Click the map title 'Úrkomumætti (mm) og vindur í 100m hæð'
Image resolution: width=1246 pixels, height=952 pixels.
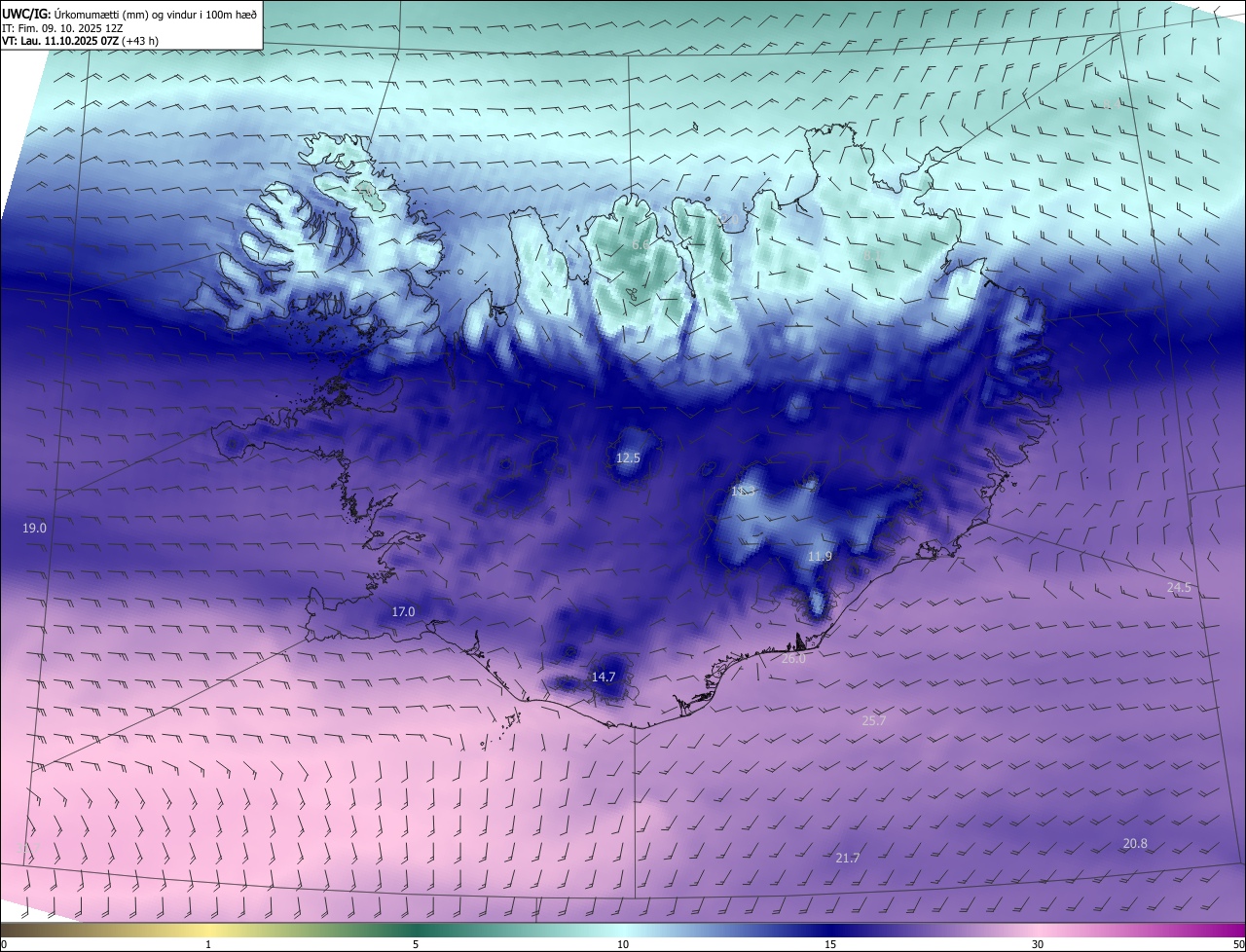156,14
